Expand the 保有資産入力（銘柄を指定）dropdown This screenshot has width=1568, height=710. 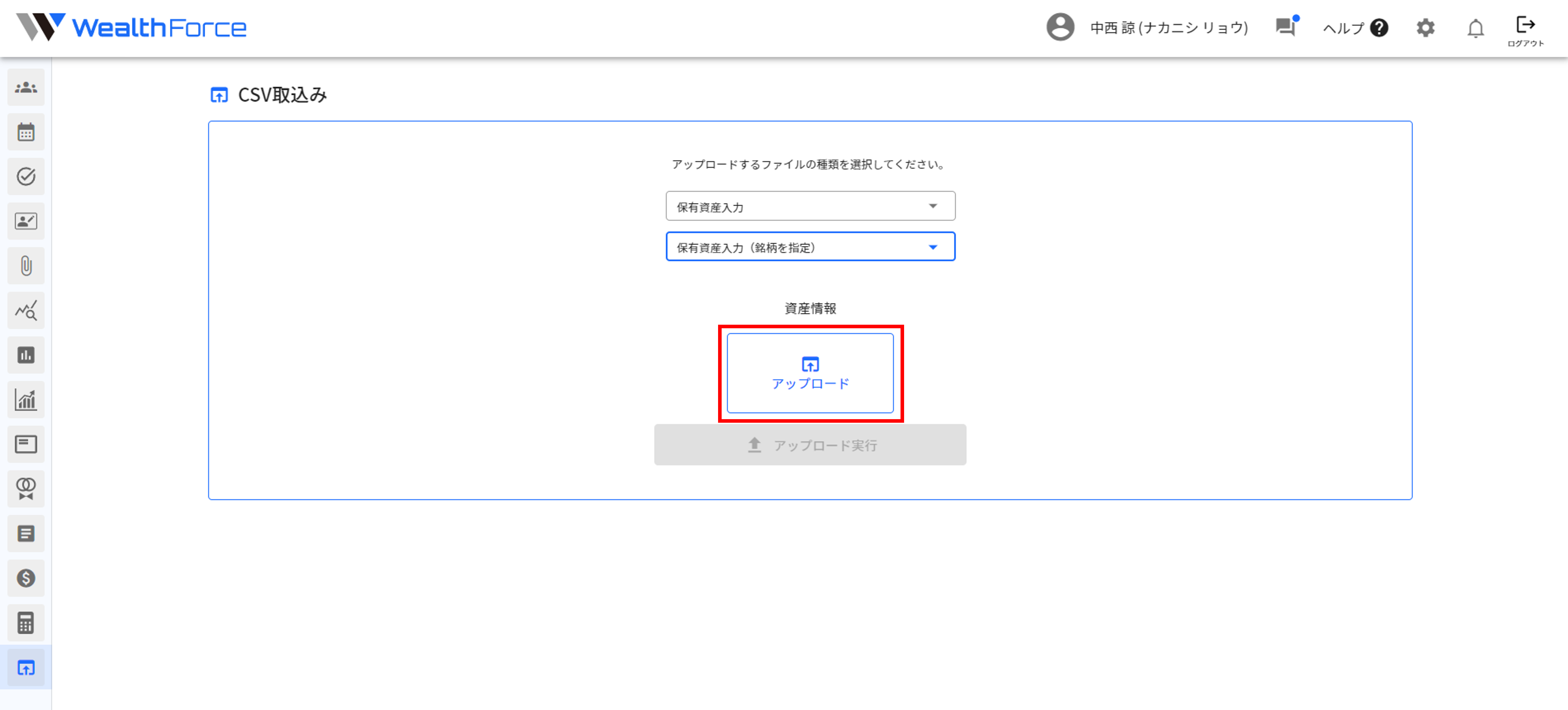click(810, 247)
